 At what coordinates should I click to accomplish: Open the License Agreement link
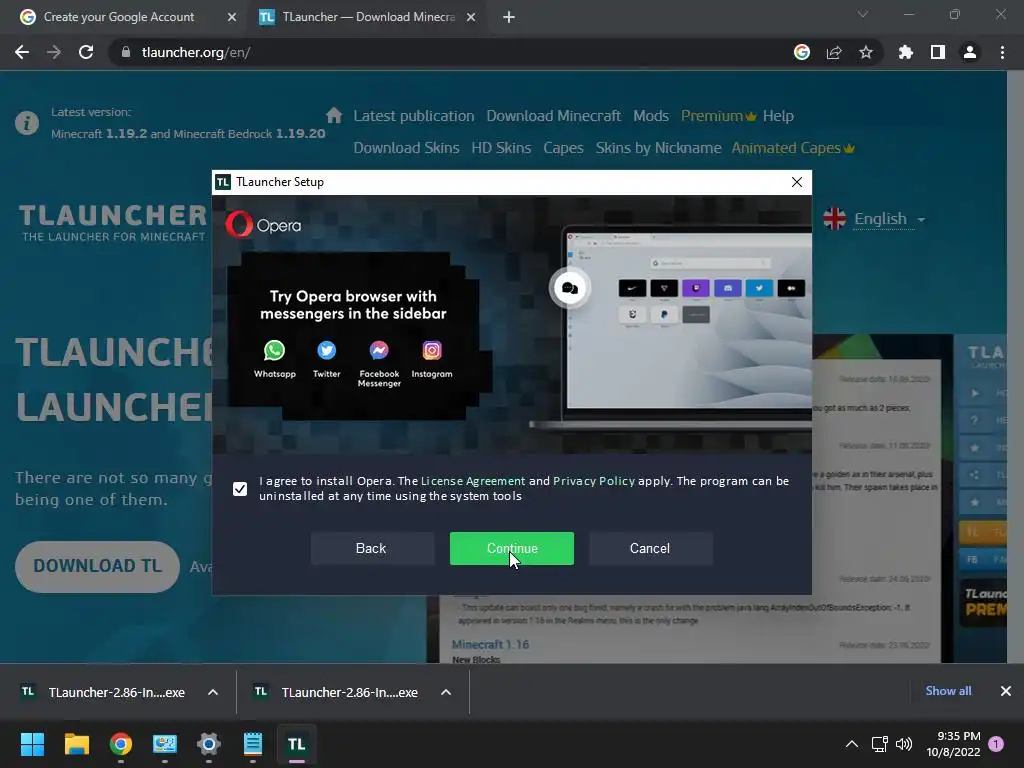click(473, 481)
